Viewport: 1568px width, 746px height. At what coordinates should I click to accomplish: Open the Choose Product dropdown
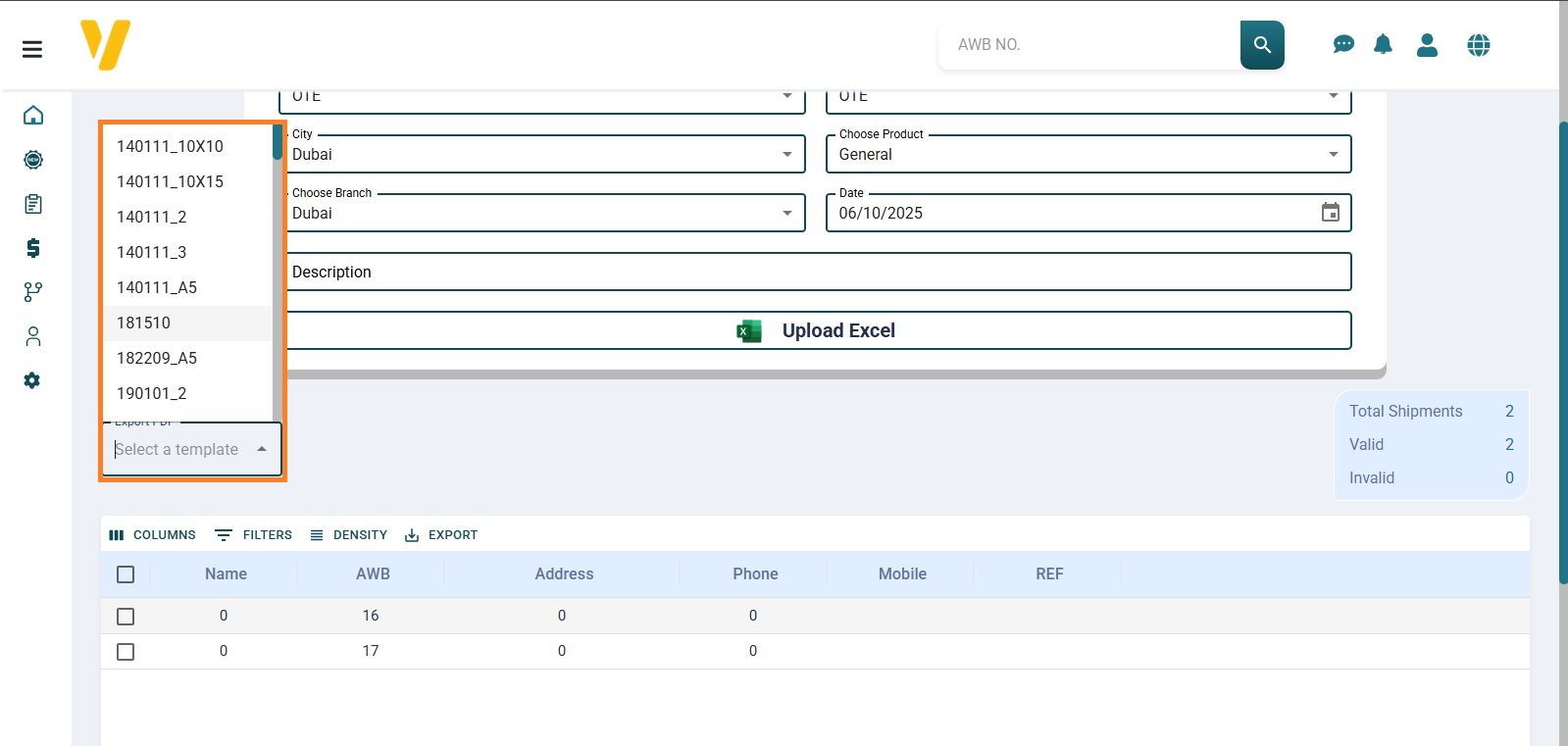[1088, 154]
